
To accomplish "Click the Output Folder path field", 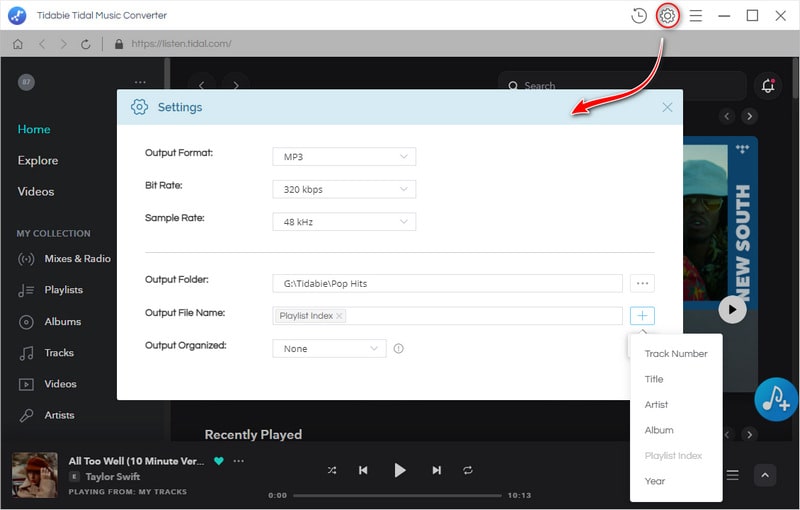I will click(447, 284).
